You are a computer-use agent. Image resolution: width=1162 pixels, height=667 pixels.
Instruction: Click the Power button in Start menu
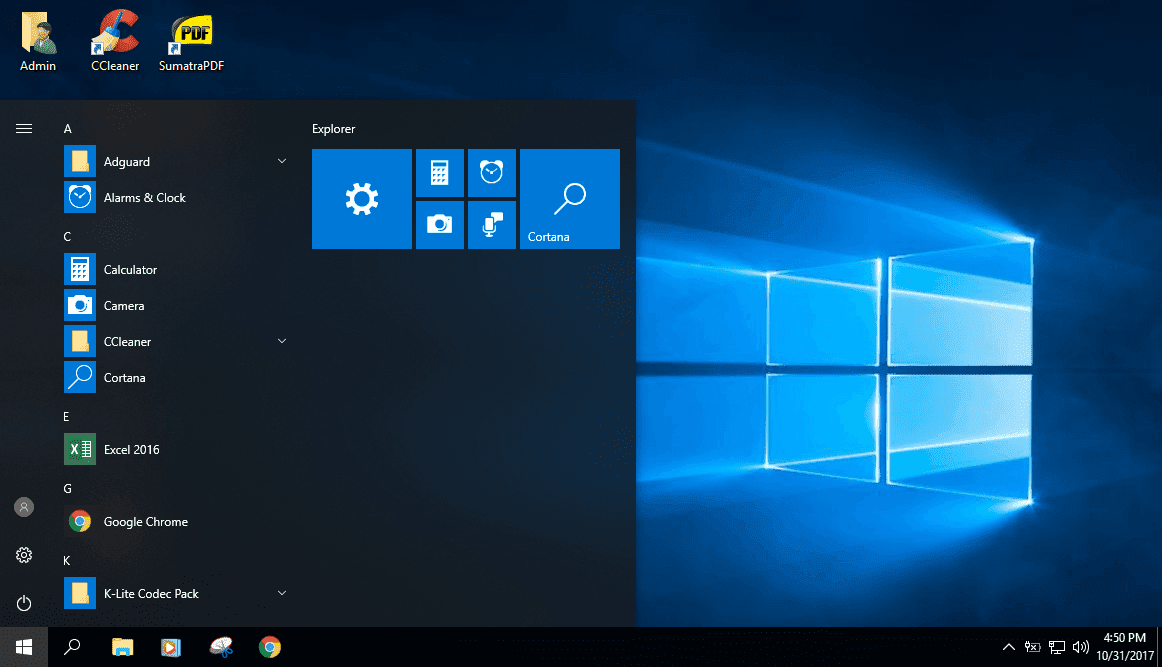[23, 604]
